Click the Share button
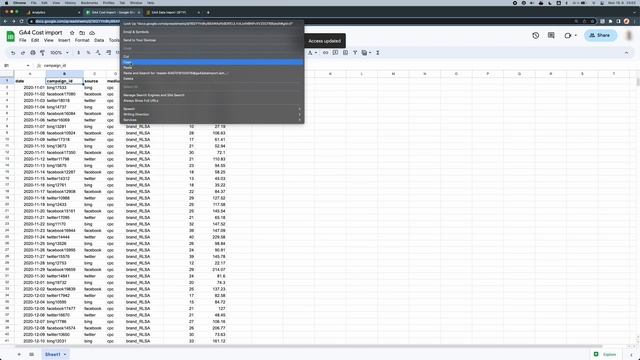 click(x=600, y=36)
